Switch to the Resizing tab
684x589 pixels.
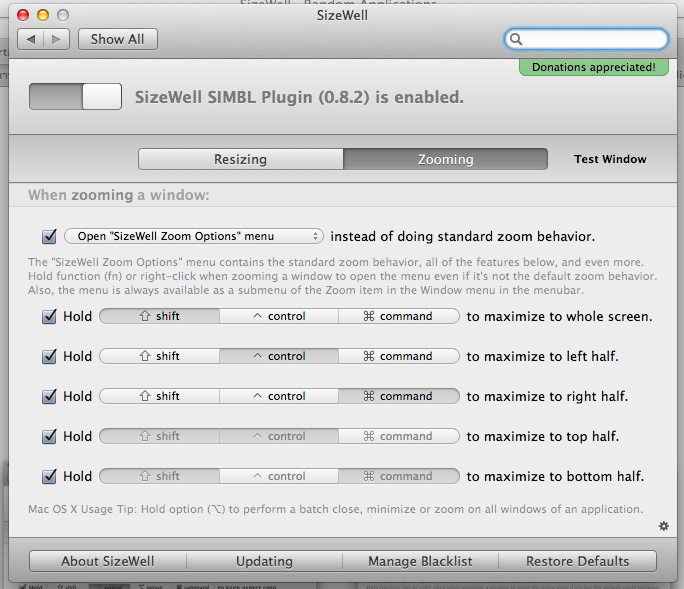tap(240, 159)
